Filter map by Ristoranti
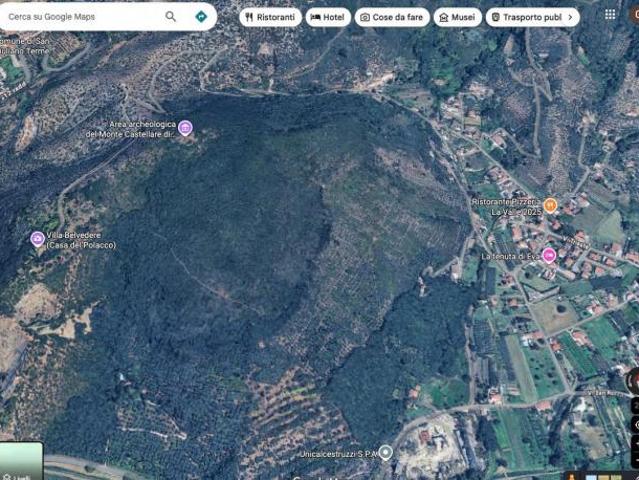The image size is (639, 480). [x=270, y=17]
